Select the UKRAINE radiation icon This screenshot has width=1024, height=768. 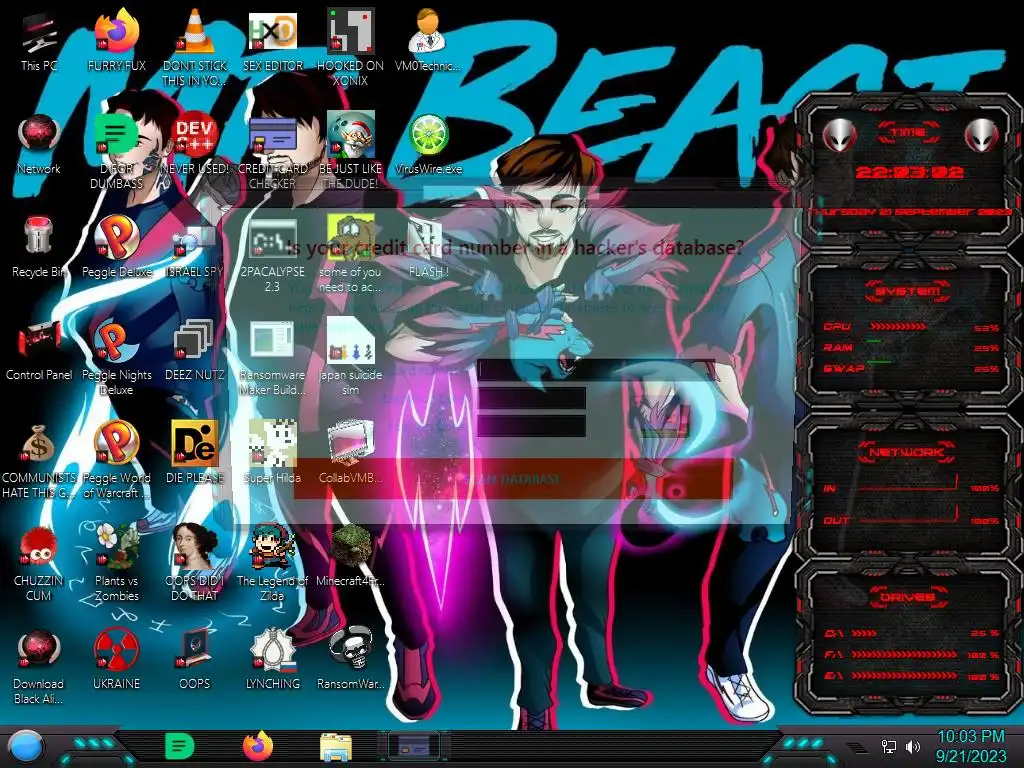point(116,658)
